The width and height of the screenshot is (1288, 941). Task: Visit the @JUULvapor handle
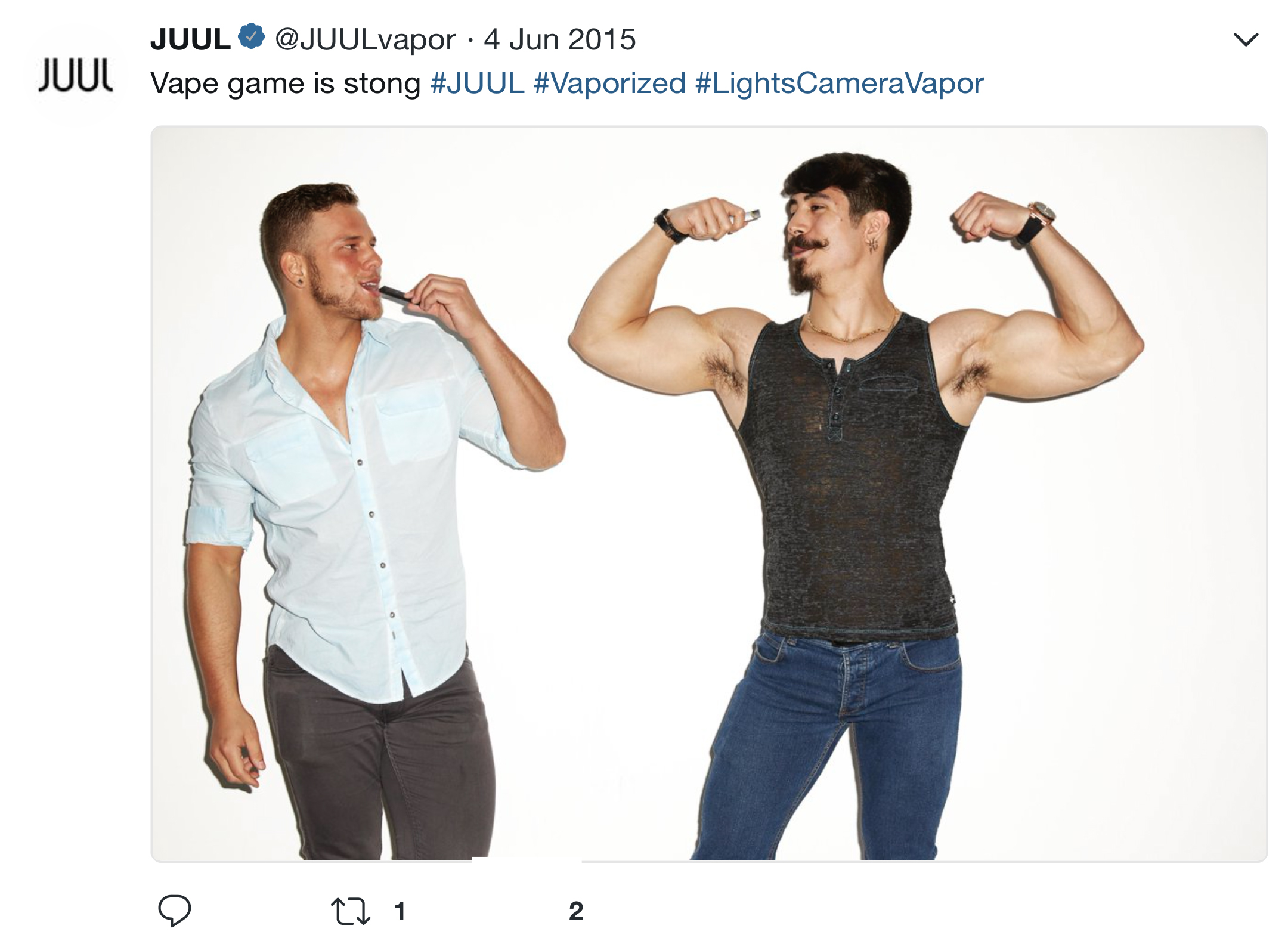365,39
